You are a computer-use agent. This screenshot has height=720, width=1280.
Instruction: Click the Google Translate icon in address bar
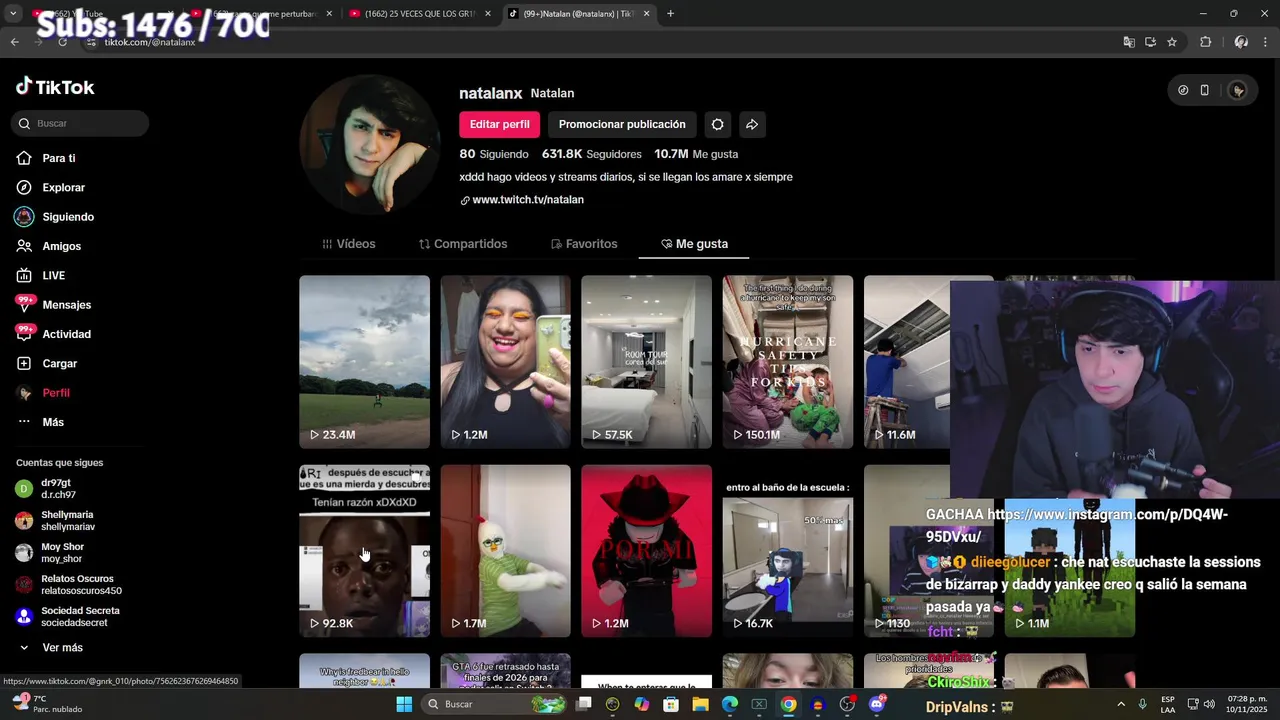[1129, 42]
